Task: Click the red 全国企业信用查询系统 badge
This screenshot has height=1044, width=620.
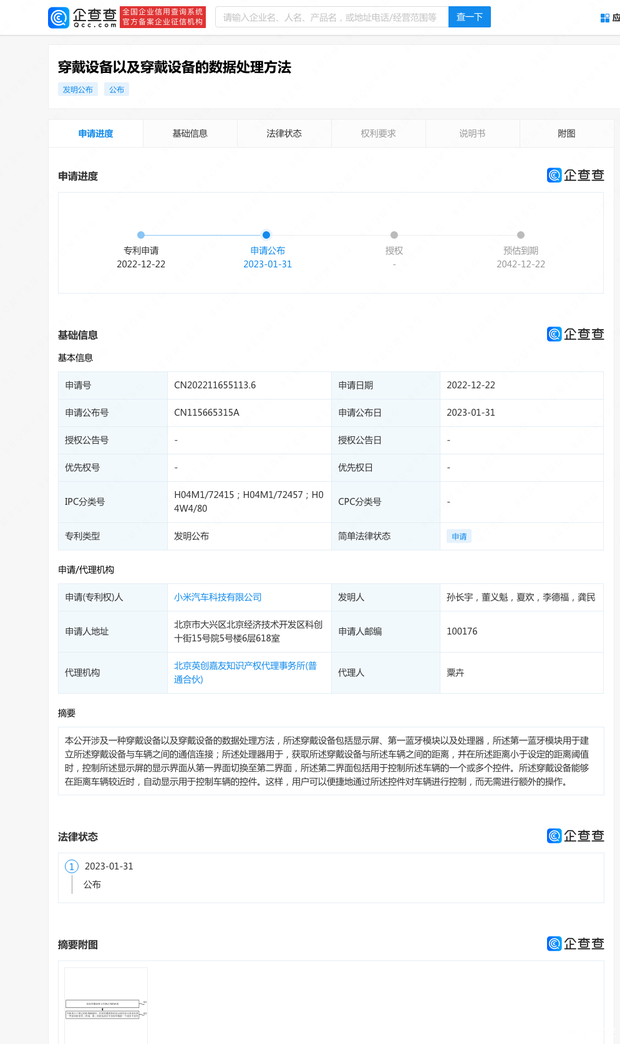Action: tap(162, 17)
